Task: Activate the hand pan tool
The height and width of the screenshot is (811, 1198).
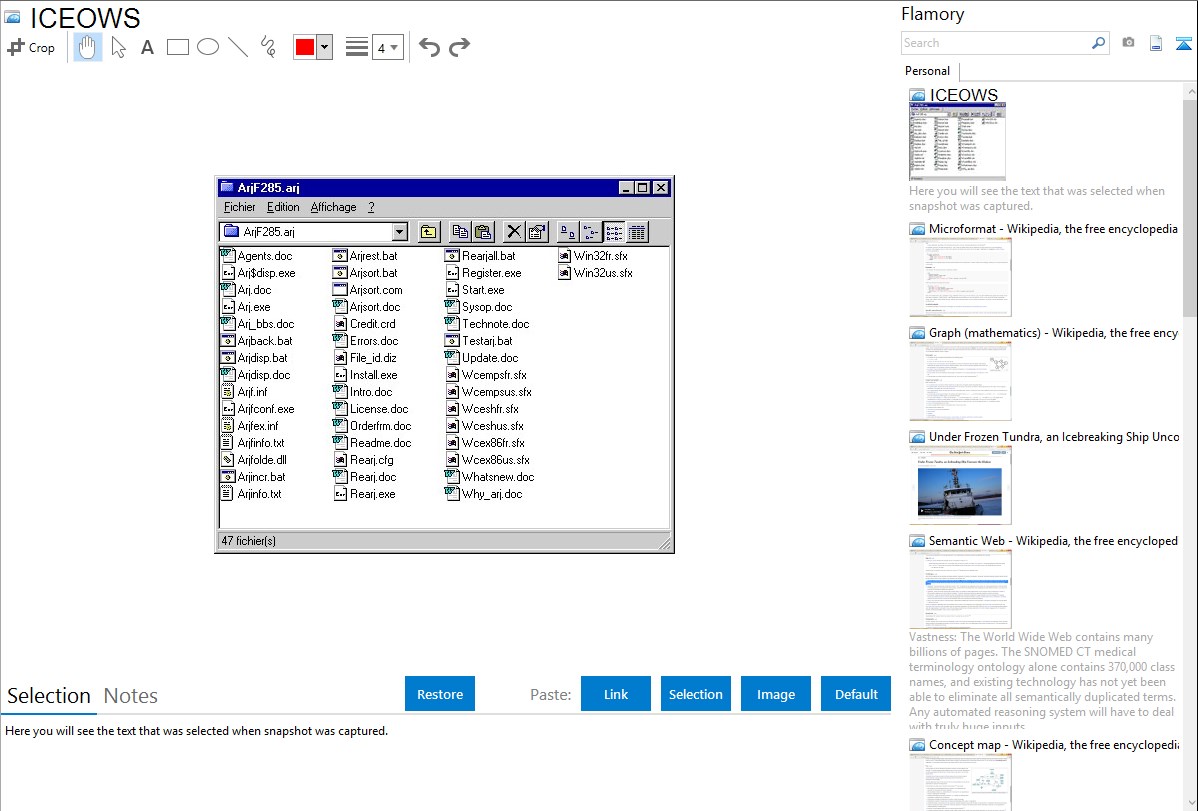Action: [x=87, y=47]
